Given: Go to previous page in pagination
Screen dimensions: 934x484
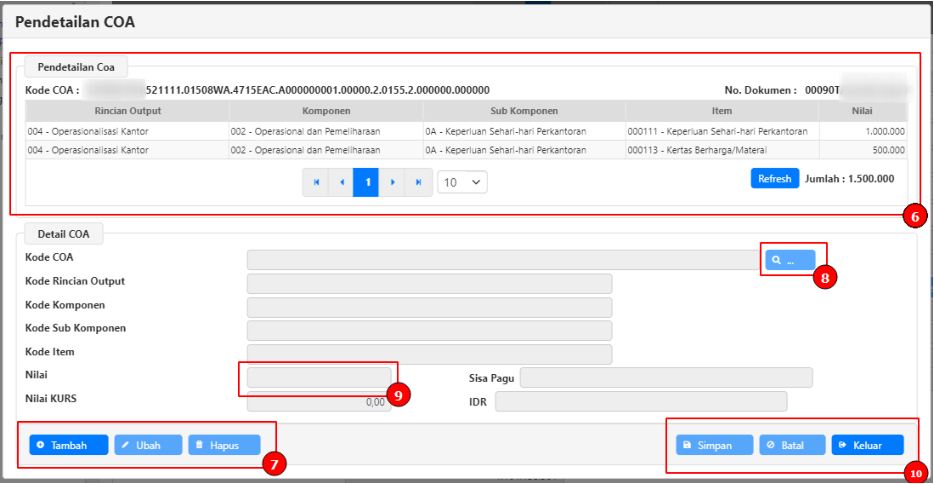Looking at the screenshot, I should 342,183.
